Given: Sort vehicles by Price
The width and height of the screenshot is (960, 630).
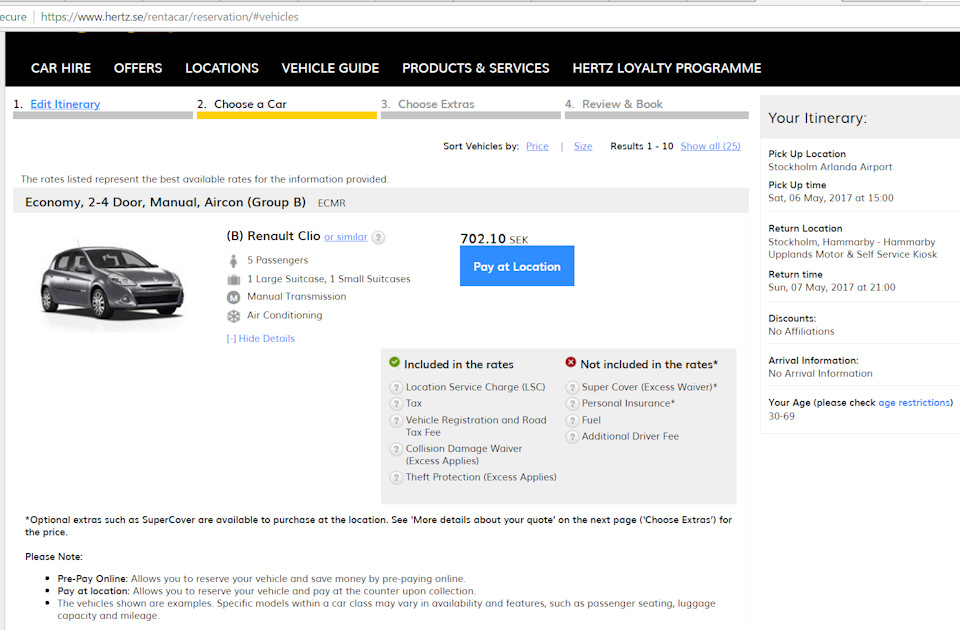Looking at the screenshot, I should click(537, 146).
